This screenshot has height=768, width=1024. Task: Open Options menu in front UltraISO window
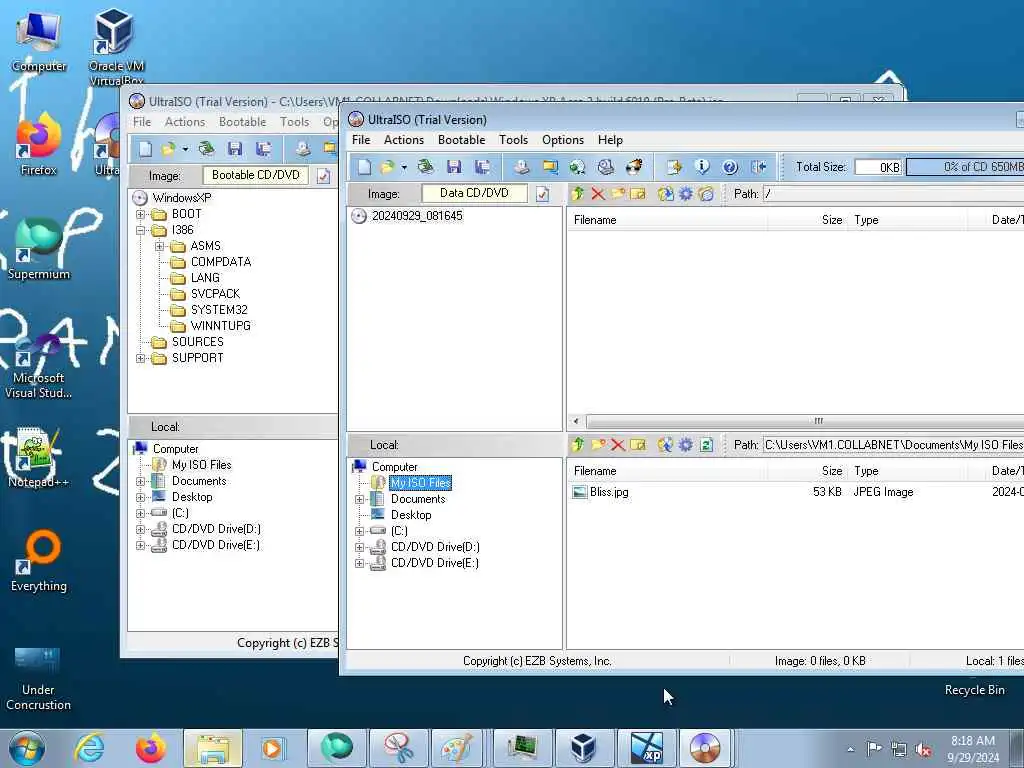point(563,140)
